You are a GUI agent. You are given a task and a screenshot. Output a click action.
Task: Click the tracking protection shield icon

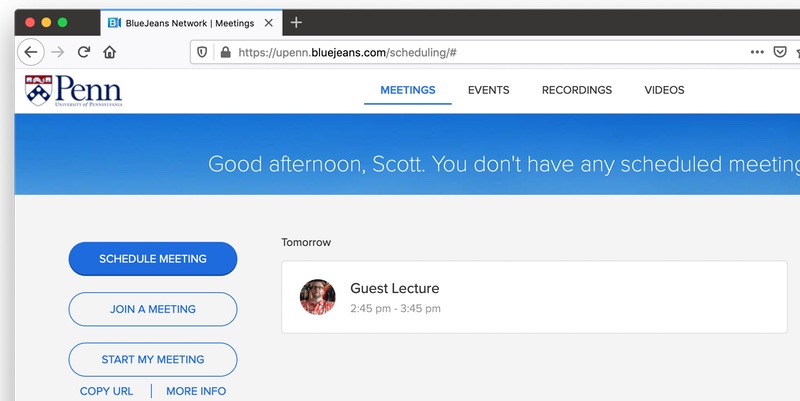click(202, 52)
